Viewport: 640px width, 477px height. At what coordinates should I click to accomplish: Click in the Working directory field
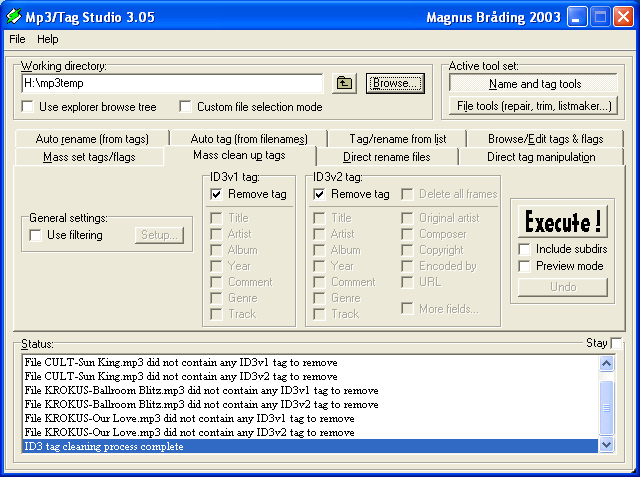(x=172, y=83)
